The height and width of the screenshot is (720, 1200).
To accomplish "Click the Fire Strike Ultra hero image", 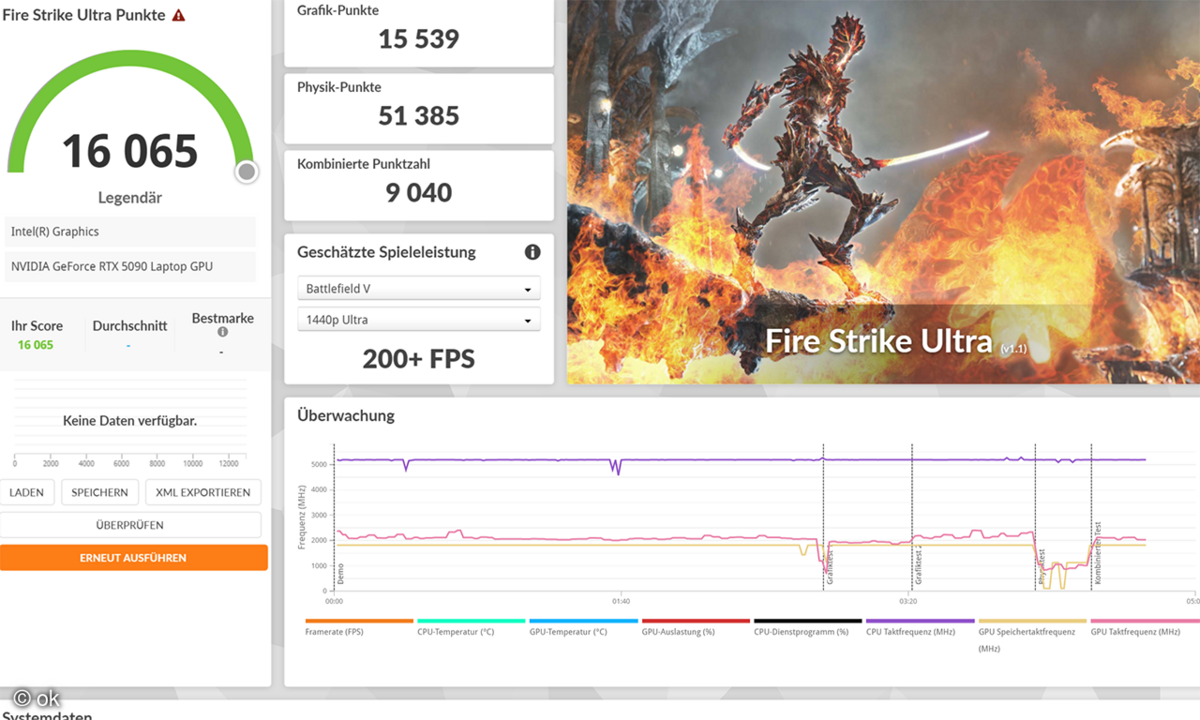I will (883, 191).
